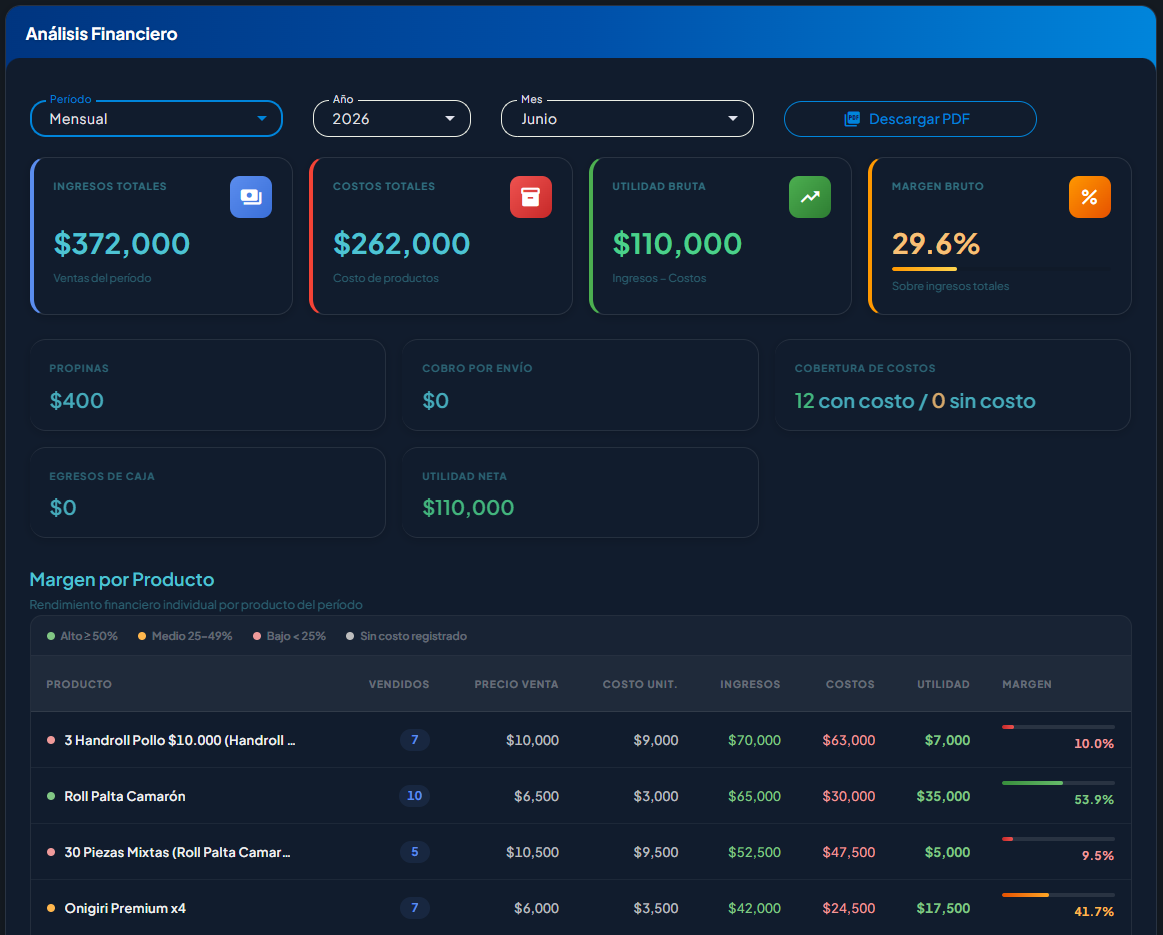1163x935 pixels.
Task: Click the $372,000 total income value
Action: coord(122,244)
